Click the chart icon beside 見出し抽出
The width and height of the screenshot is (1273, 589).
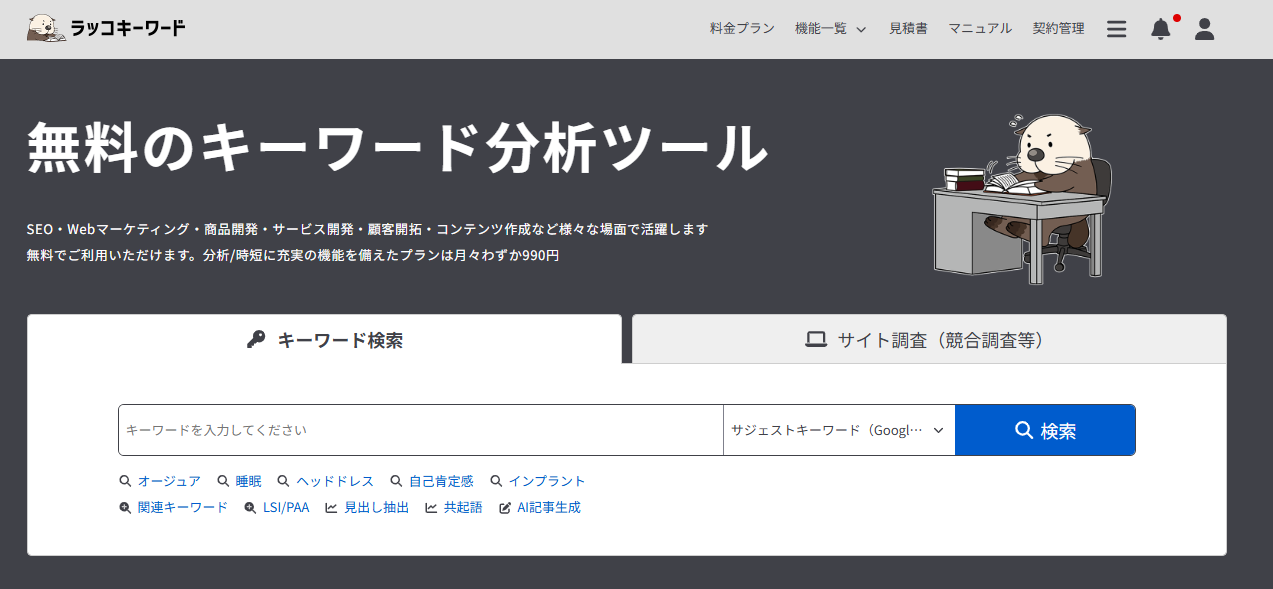331,508
